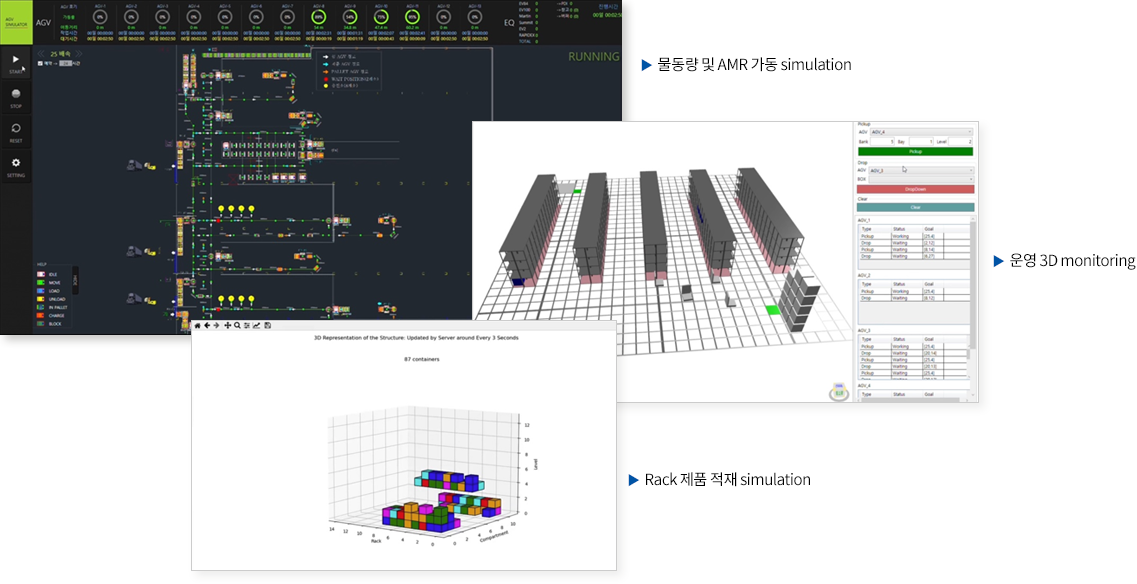Start the AGV simulation with START

point(16,63)
